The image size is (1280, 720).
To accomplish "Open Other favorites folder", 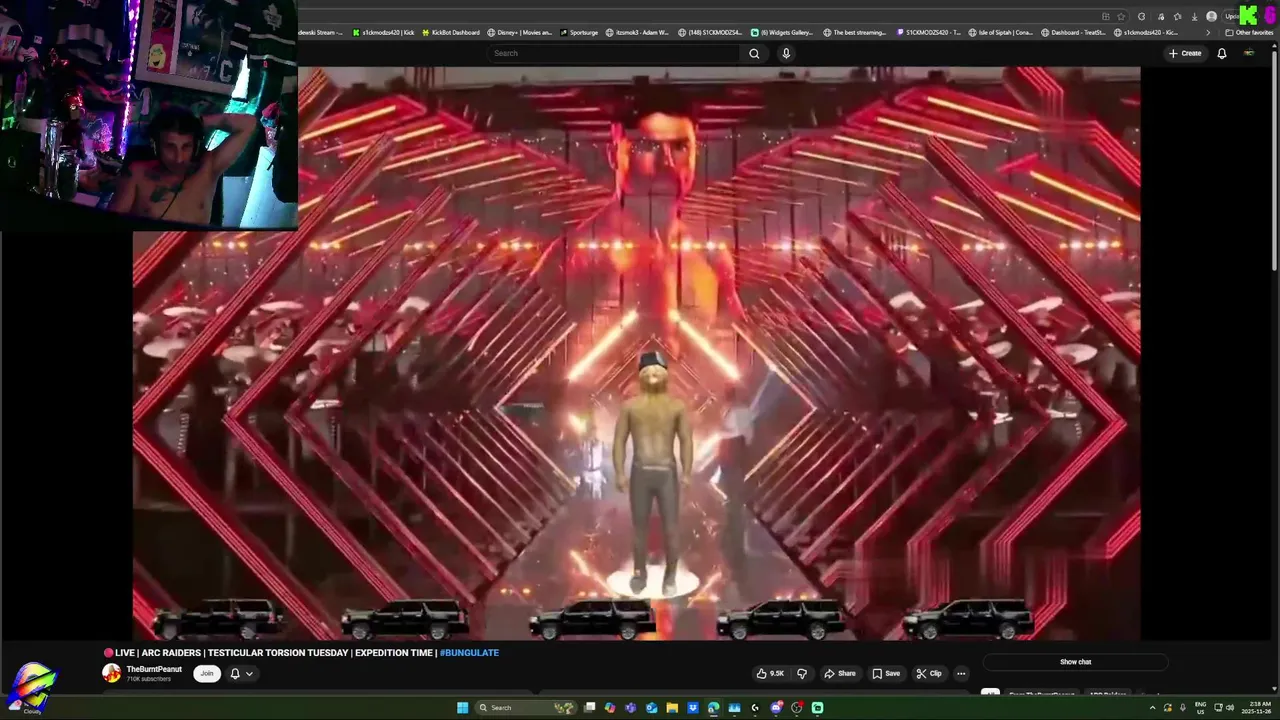I will pyautogui.click(x=1249, y=33).
